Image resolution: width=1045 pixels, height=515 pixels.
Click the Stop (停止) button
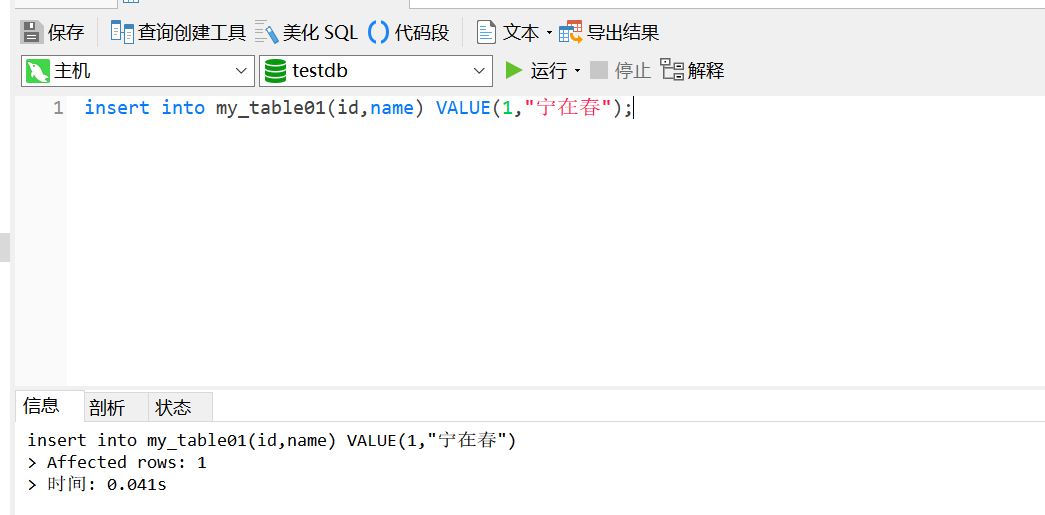(620, 70)
